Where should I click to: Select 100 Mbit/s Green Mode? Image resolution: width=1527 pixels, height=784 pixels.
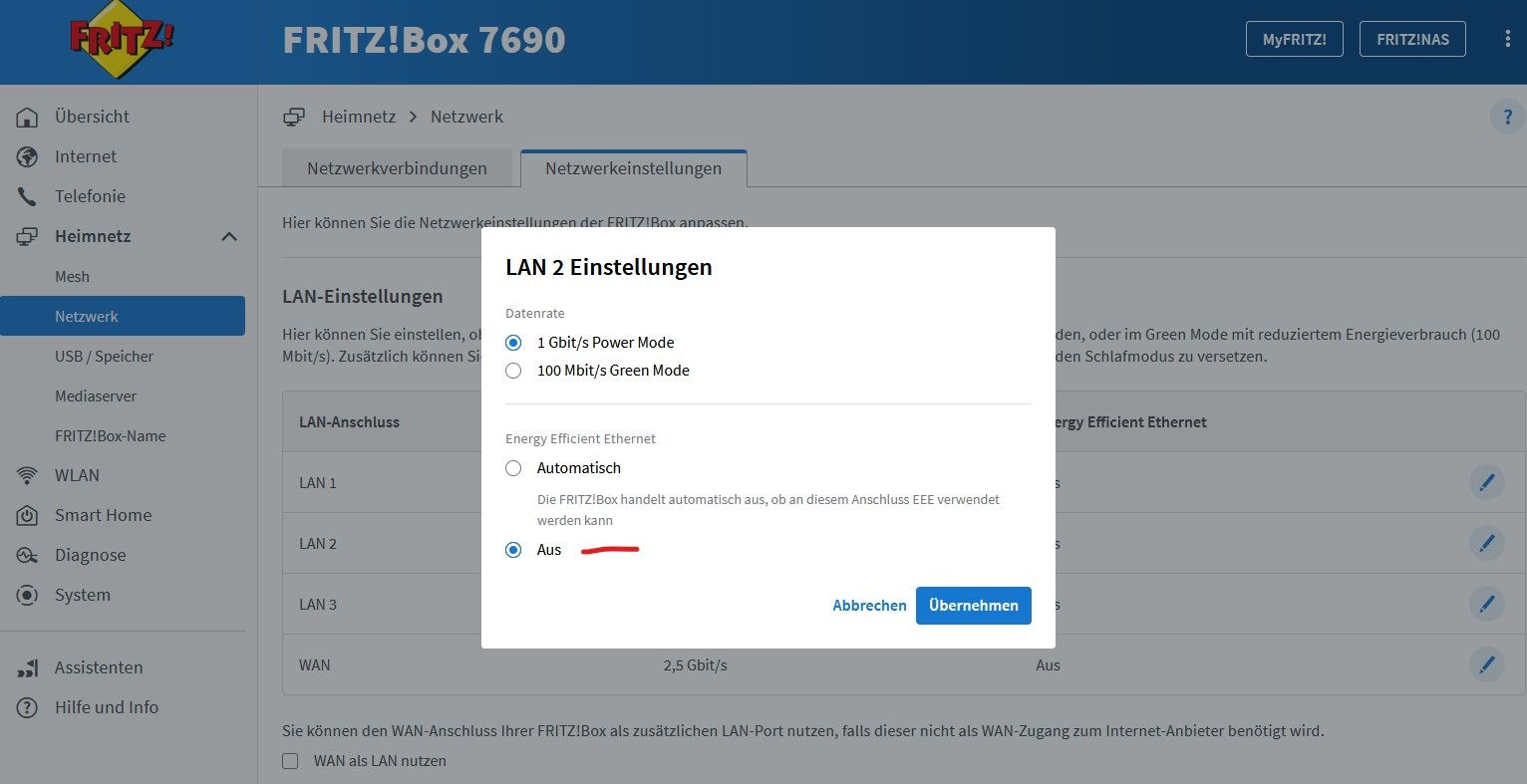[x=513, y=371]
